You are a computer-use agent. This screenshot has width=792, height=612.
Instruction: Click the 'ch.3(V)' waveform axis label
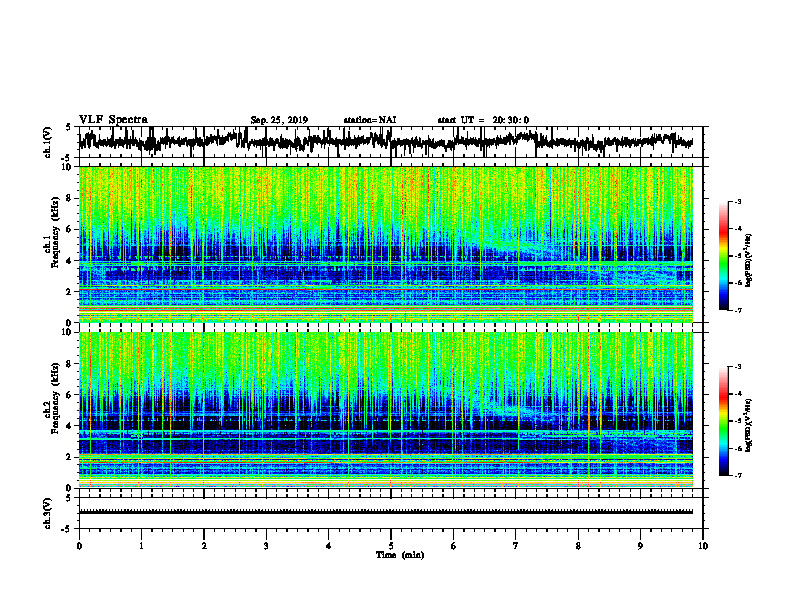coord(48,514)
